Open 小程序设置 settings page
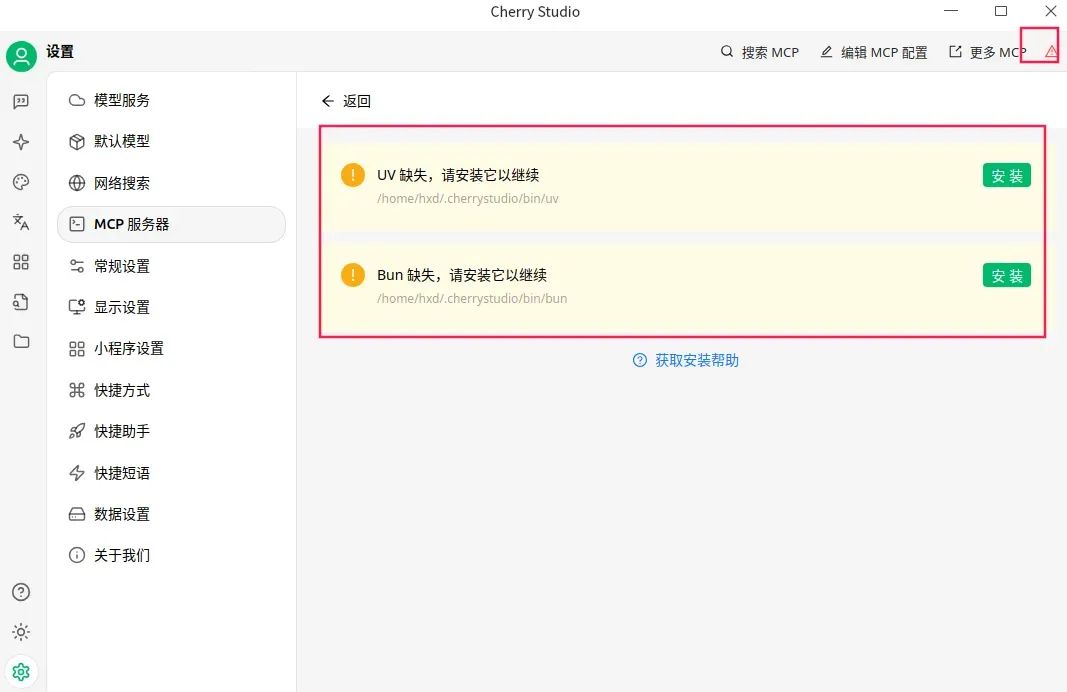Viewport: 1067px width, 692px height. click(171, 349)
